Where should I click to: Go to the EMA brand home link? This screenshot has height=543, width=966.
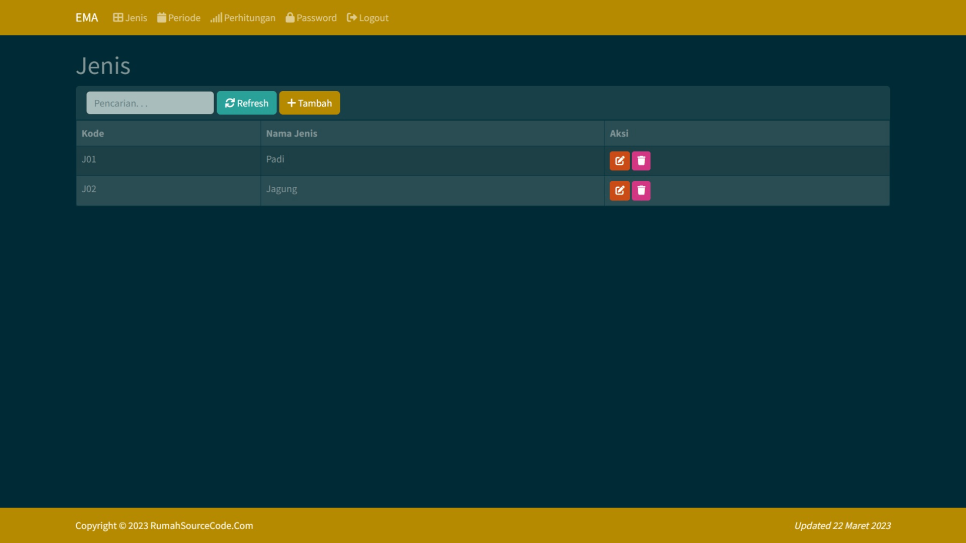point(87,18)
